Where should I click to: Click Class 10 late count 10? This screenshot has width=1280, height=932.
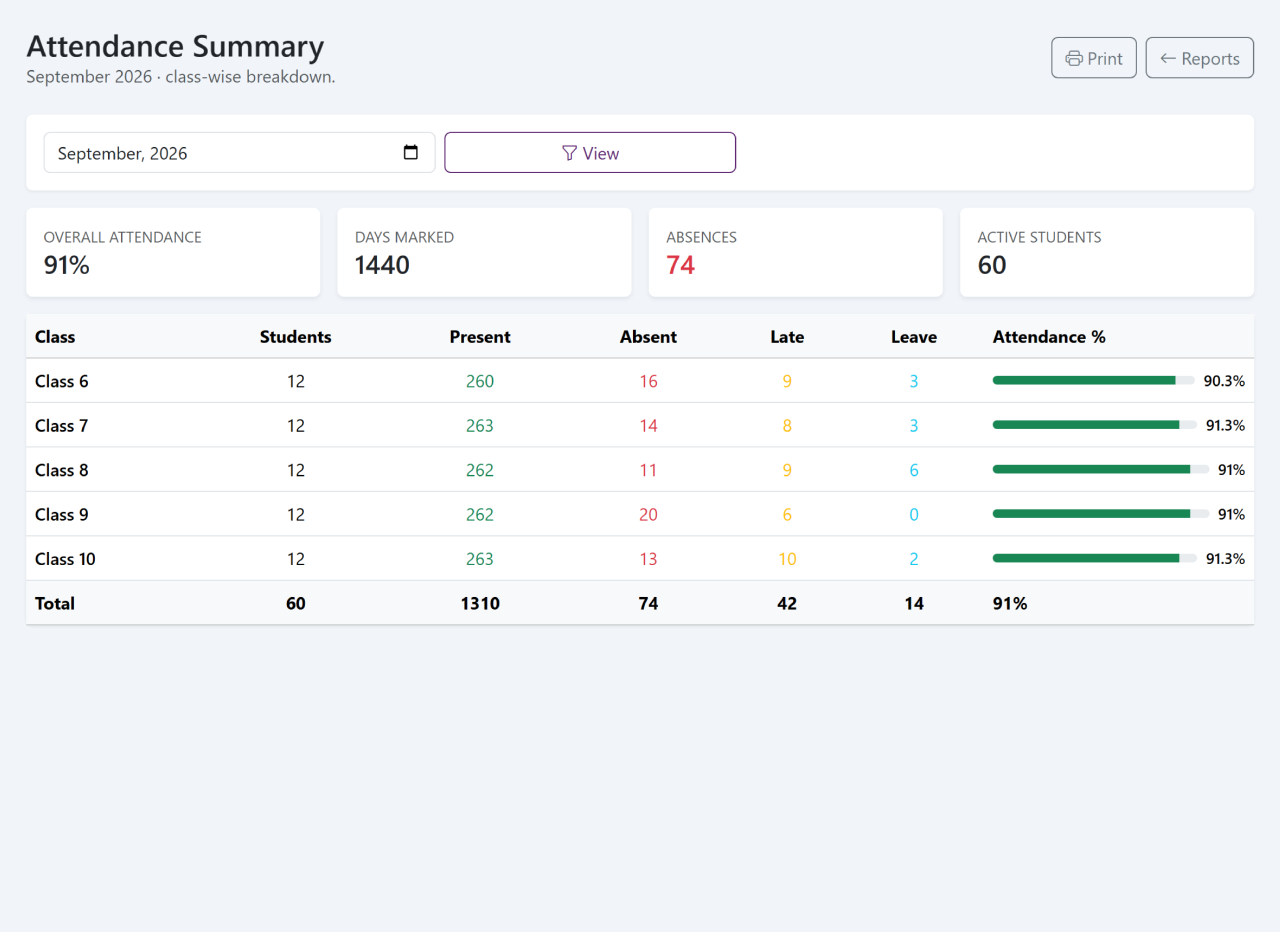787,559
